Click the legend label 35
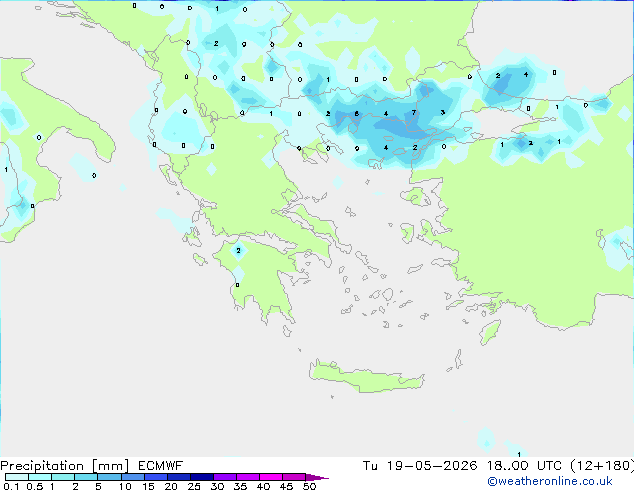This screenshot has height=490, width=634. [240, 486]
